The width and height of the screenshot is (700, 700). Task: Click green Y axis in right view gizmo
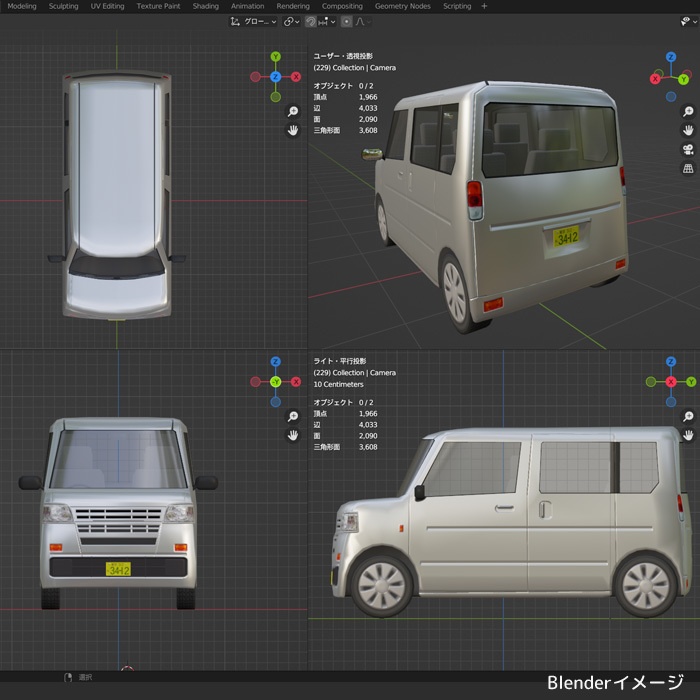coord(691,382)
